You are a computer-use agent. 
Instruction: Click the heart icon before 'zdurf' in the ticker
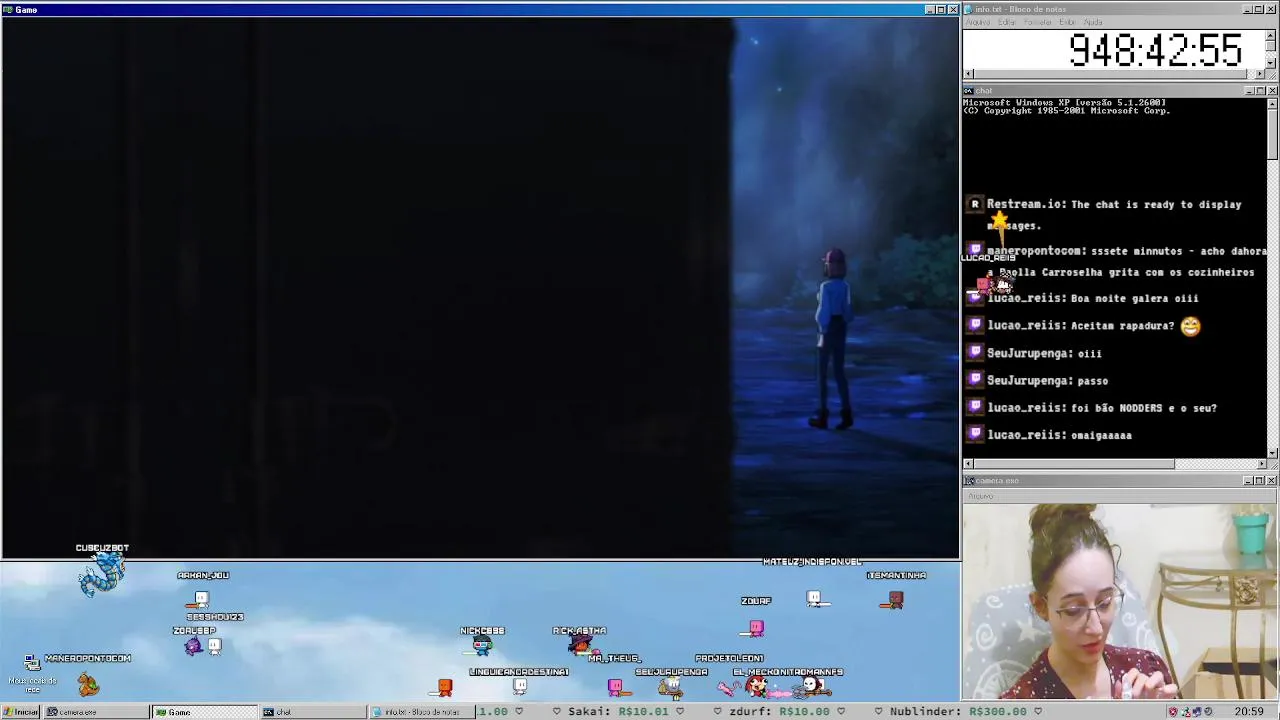[x=717, y=712]
